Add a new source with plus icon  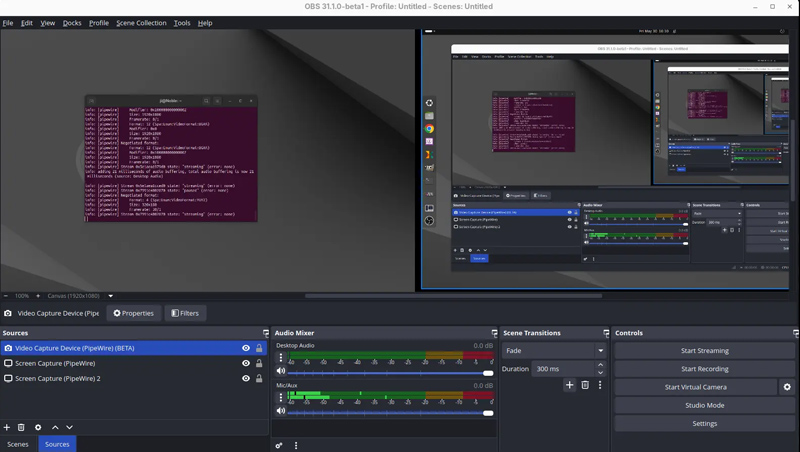[x=7, y=428]
